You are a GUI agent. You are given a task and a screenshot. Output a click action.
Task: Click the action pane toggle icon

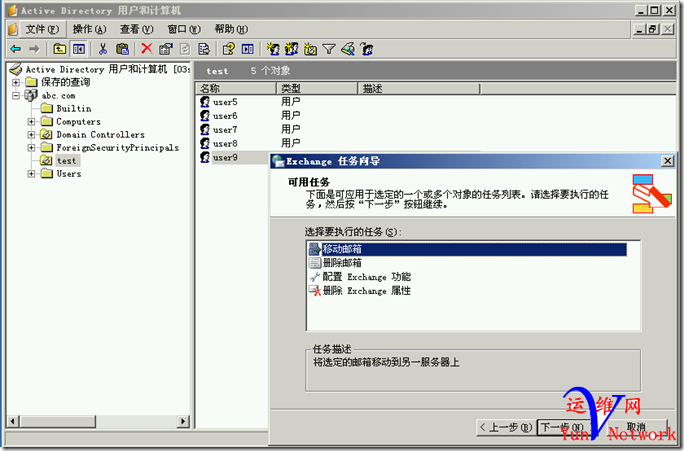pyautogui.click(x=248, y=49)
